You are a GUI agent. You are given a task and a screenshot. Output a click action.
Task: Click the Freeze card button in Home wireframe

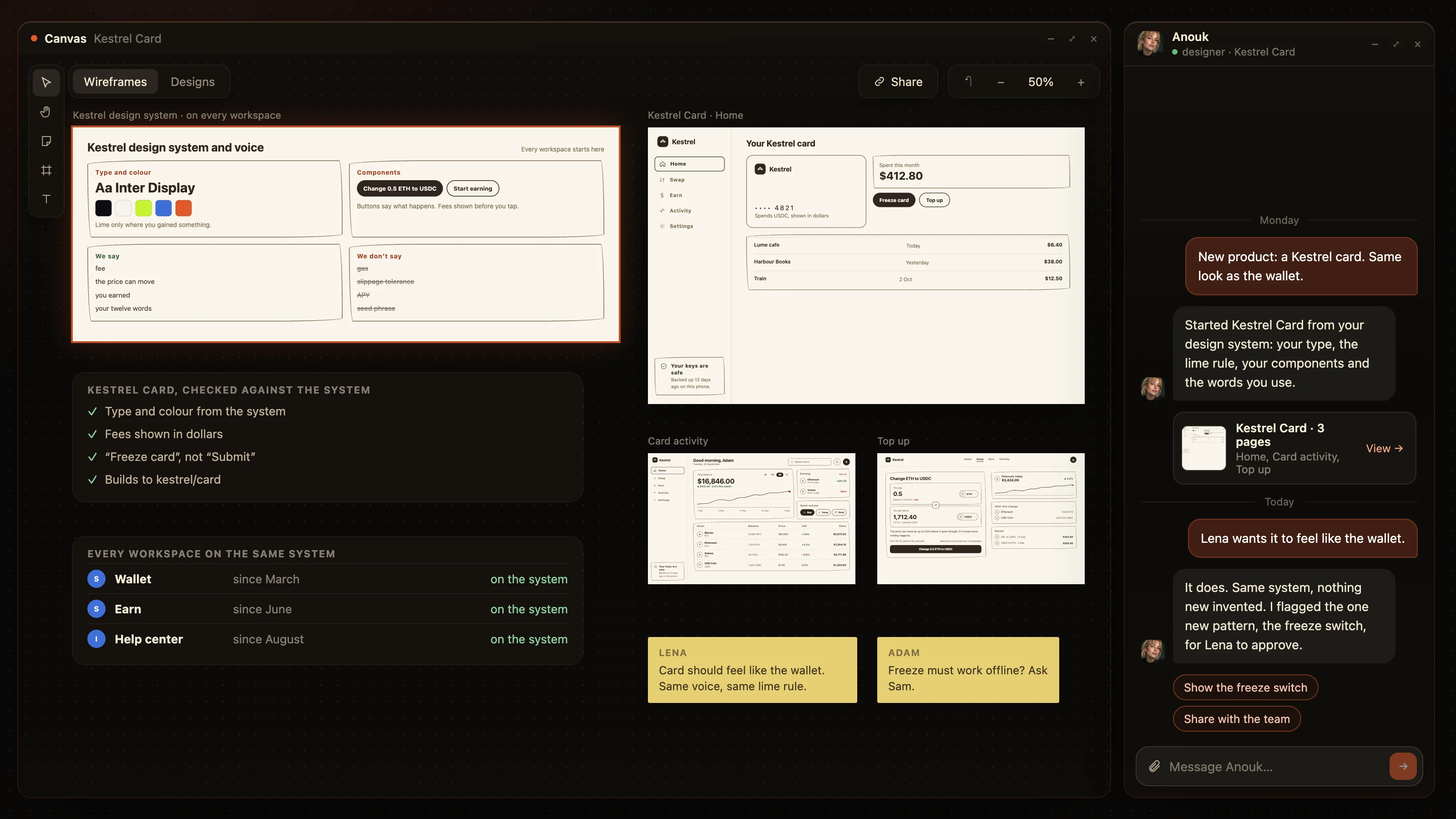(x=894, y=200)
